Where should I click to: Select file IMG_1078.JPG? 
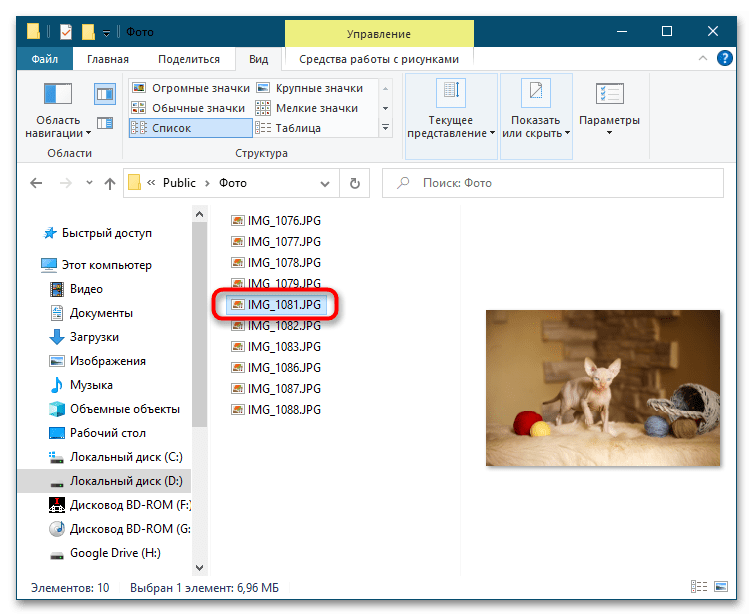click(x=276, y=263)
